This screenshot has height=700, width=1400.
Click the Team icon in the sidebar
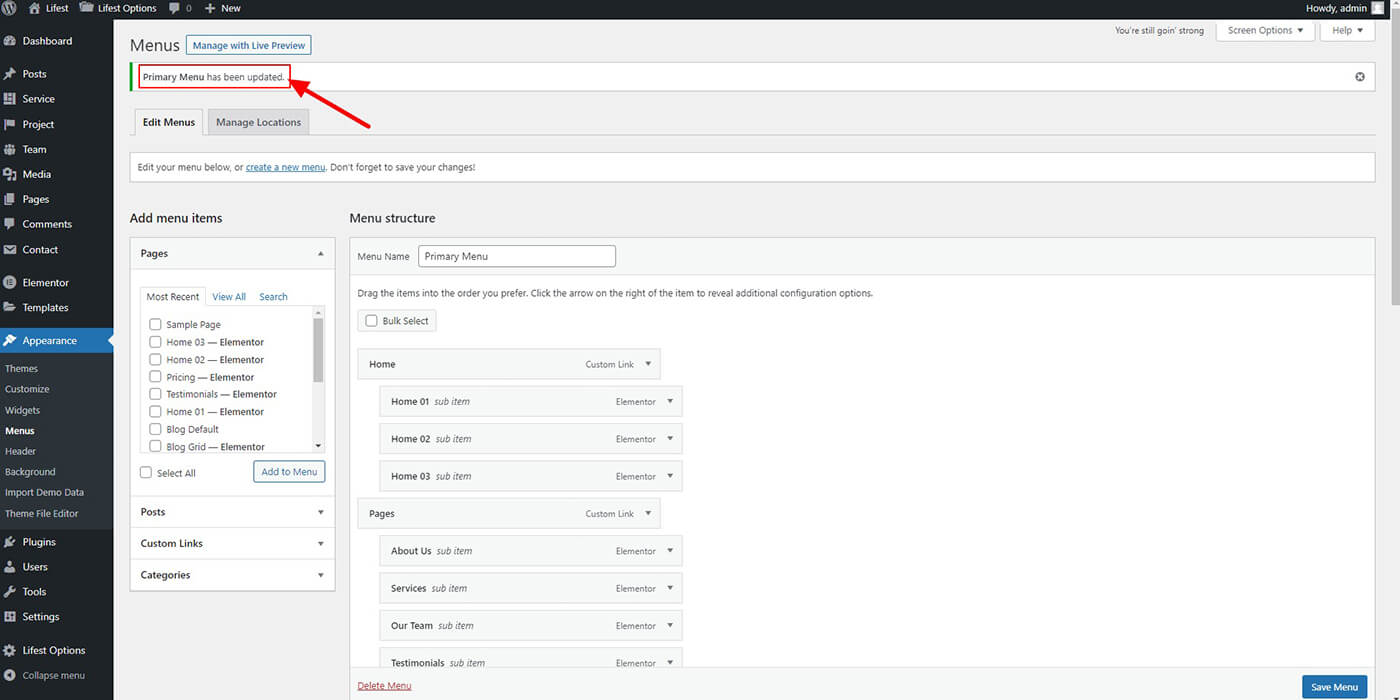pyautogui.click(x=10, y=149)
